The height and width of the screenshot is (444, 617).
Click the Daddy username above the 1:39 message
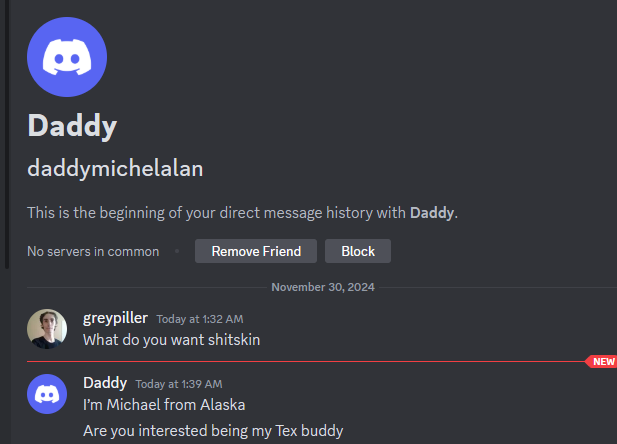[x=105, y=383]
